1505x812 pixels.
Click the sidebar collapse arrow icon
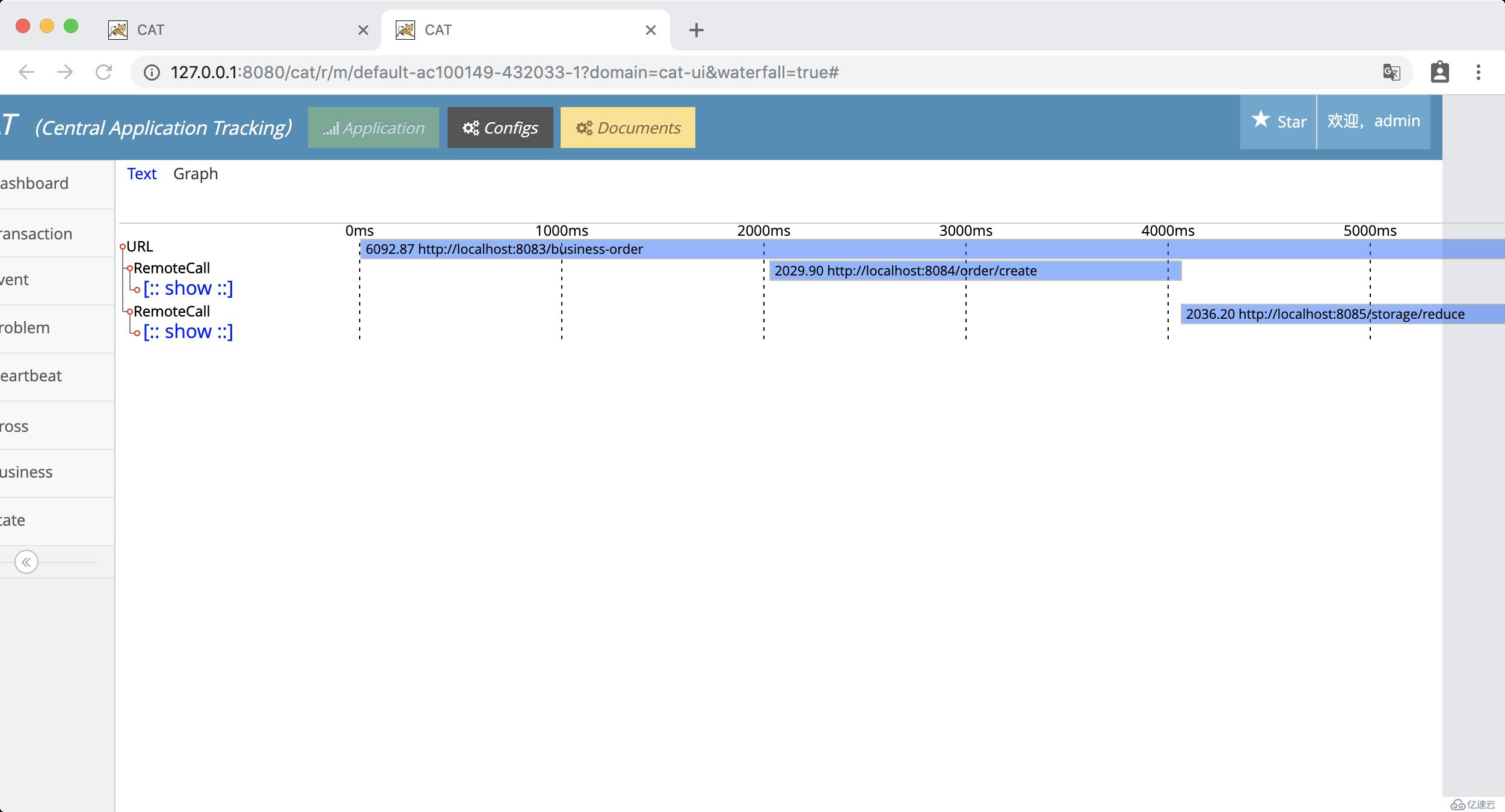pos(26,561)
